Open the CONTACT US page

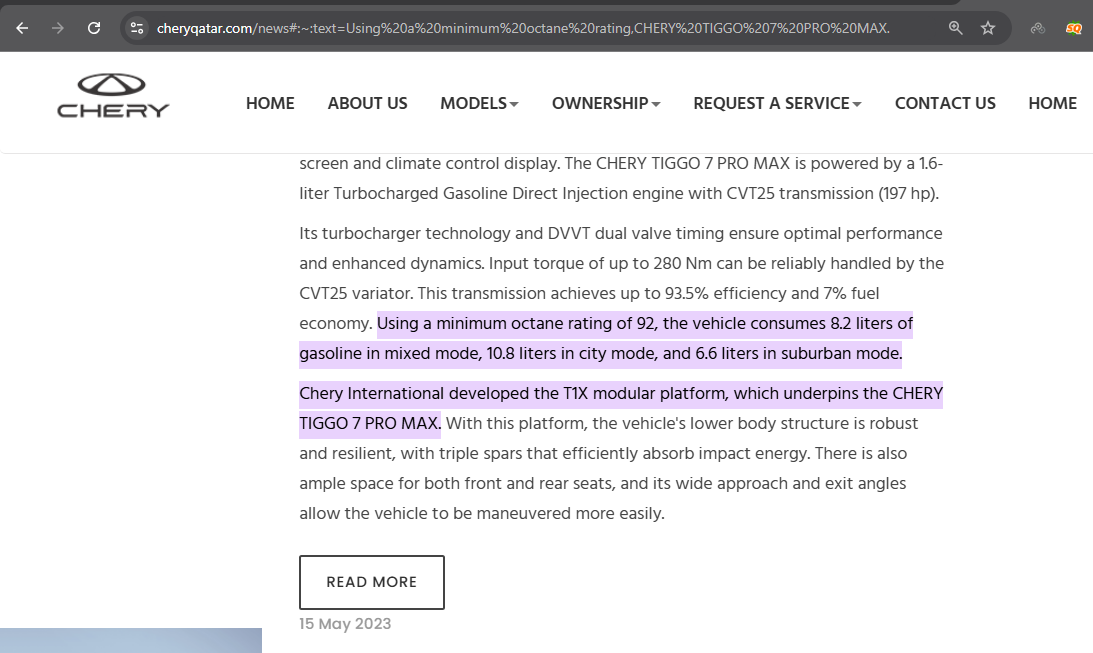pos(945,103)
